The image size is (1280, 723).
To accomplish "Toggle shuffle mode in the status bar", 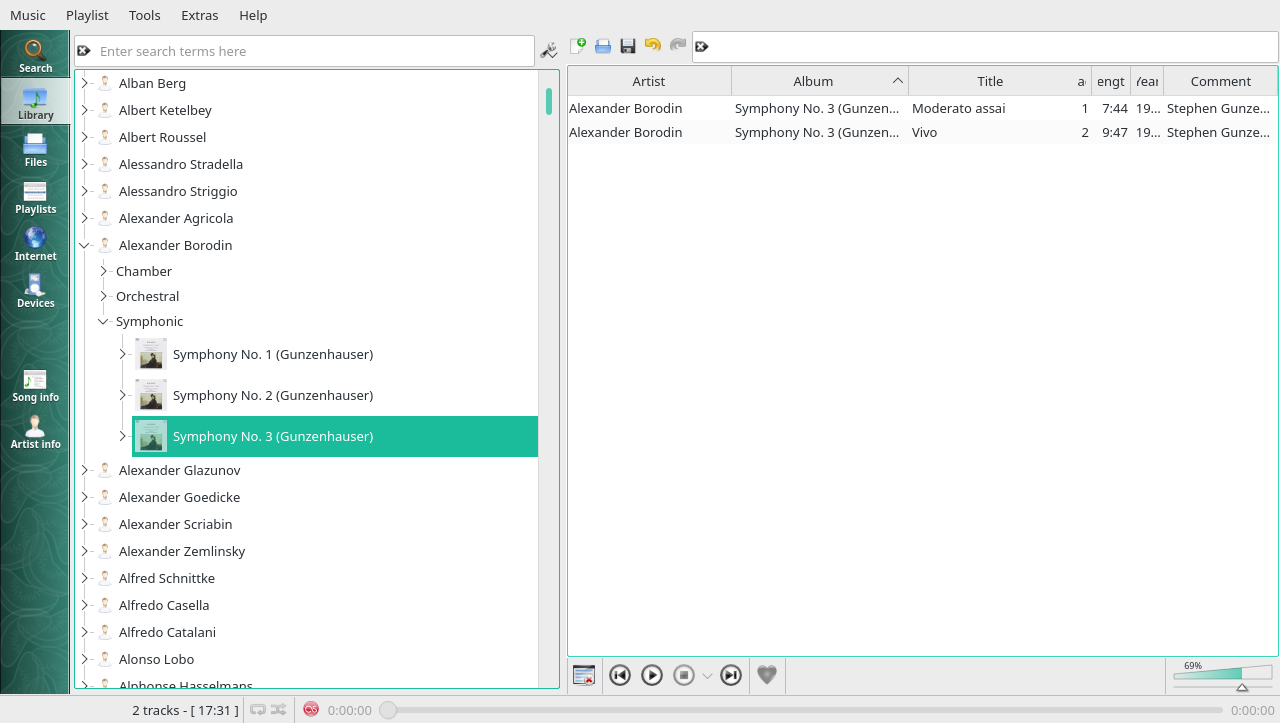I will click(x=279, y=709).
